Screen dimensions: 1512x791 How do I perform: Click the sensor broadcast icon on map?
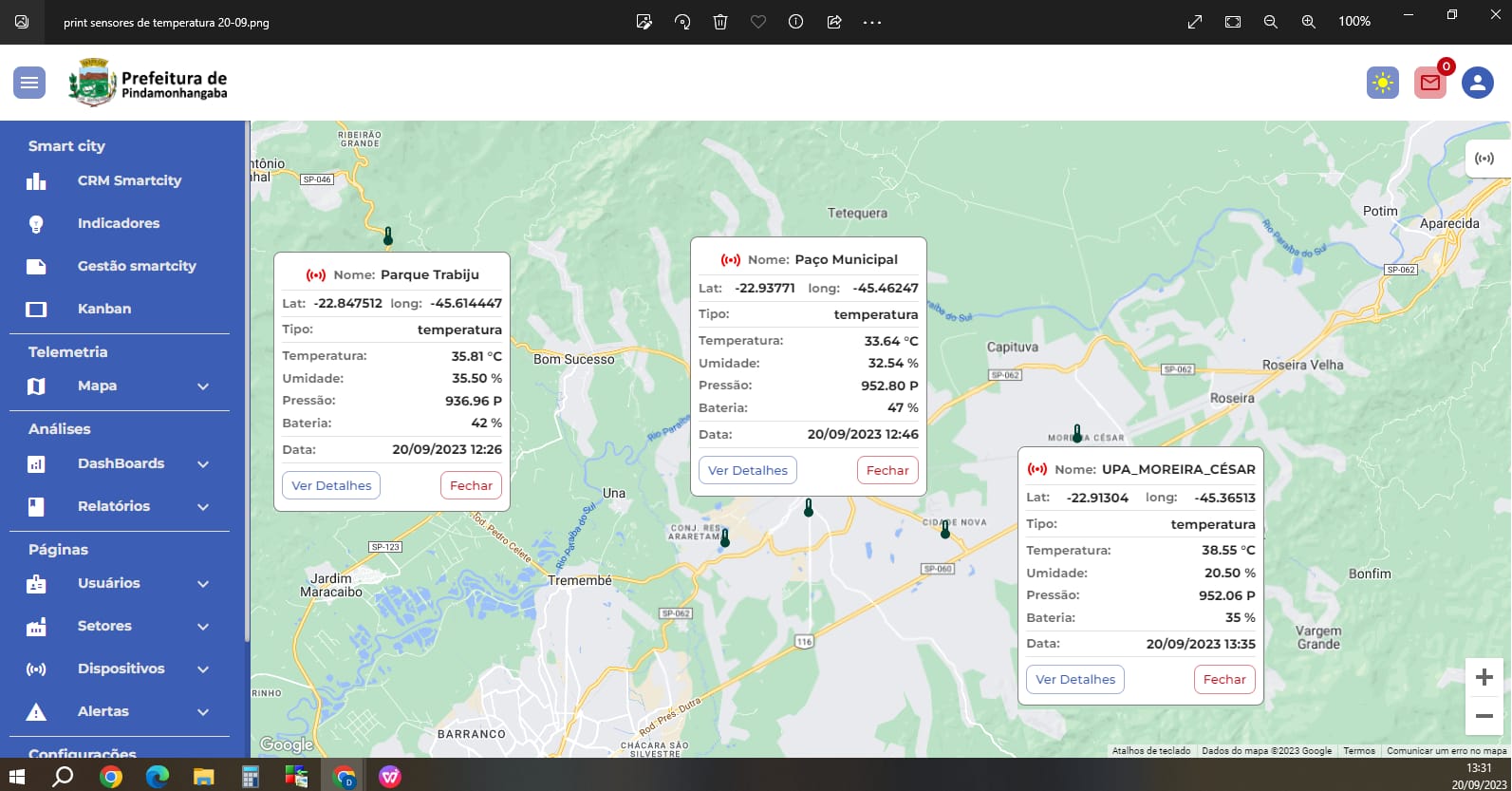tap(1484, 159)
